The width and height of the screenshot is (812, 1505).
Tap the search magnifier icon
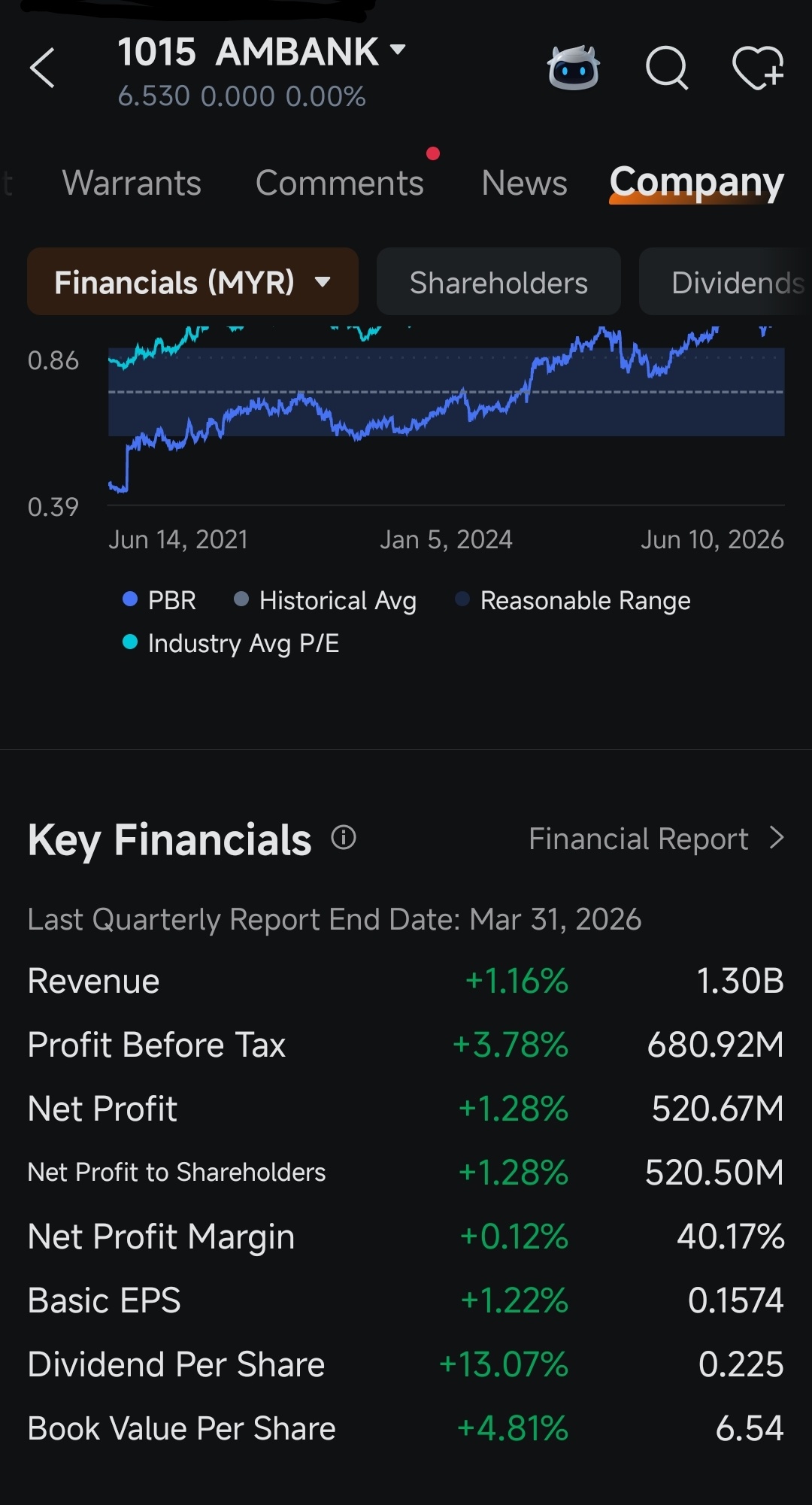(667, 68)
